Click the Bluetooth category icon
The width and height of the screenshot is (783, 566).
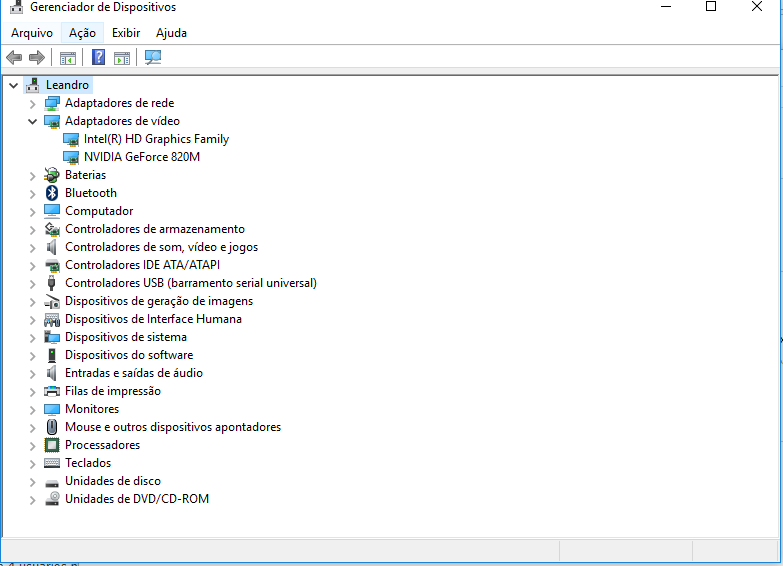[52, 193]
